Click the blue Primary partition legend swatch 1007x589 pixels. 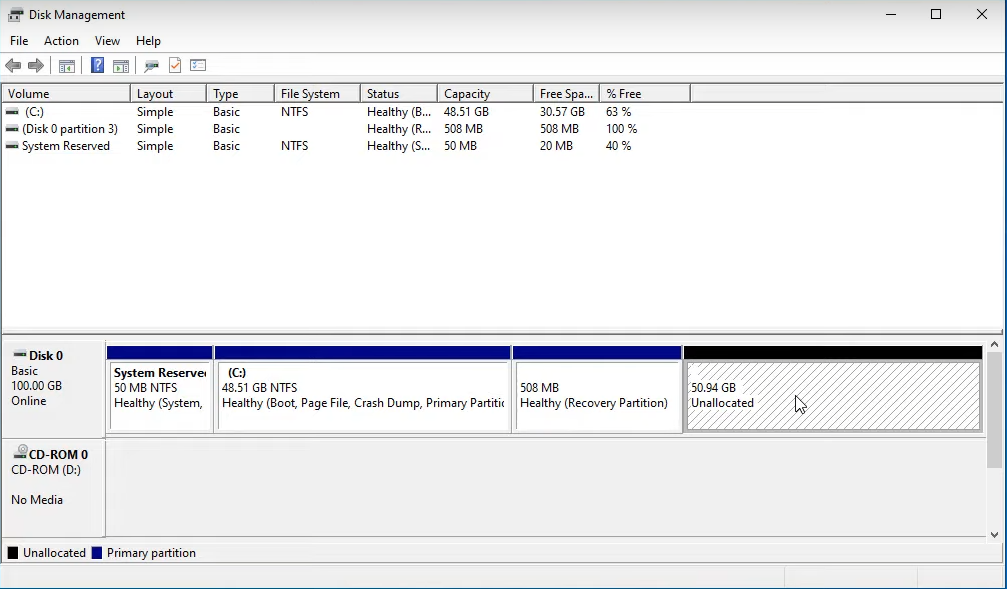[x=97, y=552]
